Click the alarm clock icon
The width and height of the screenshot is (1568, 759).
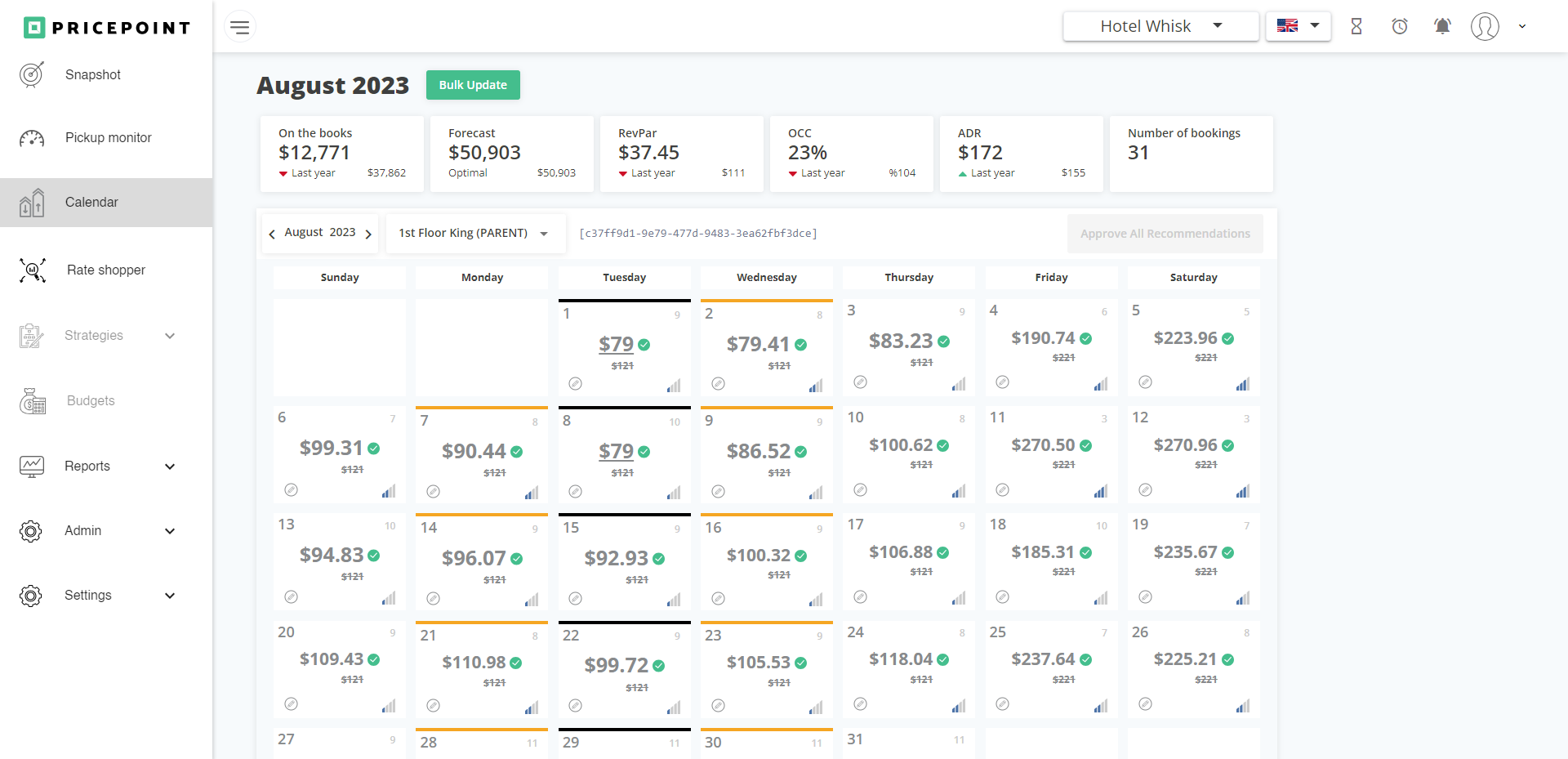click(1400, 26)
